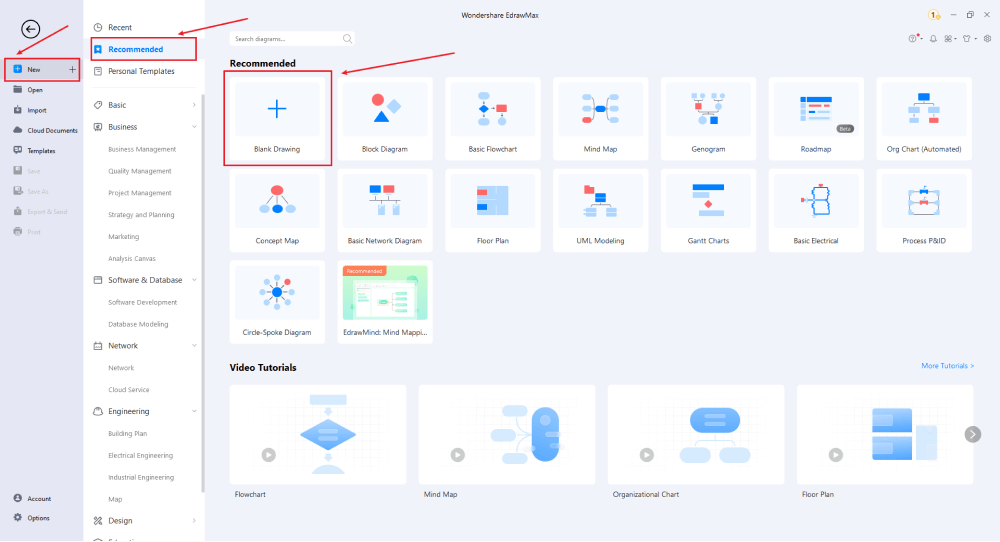The height and width of the screenshot is (542, 1000).
Task: Select Electrical Engineering subcategory
Action: pyautogui.click(x=140, y=455)
